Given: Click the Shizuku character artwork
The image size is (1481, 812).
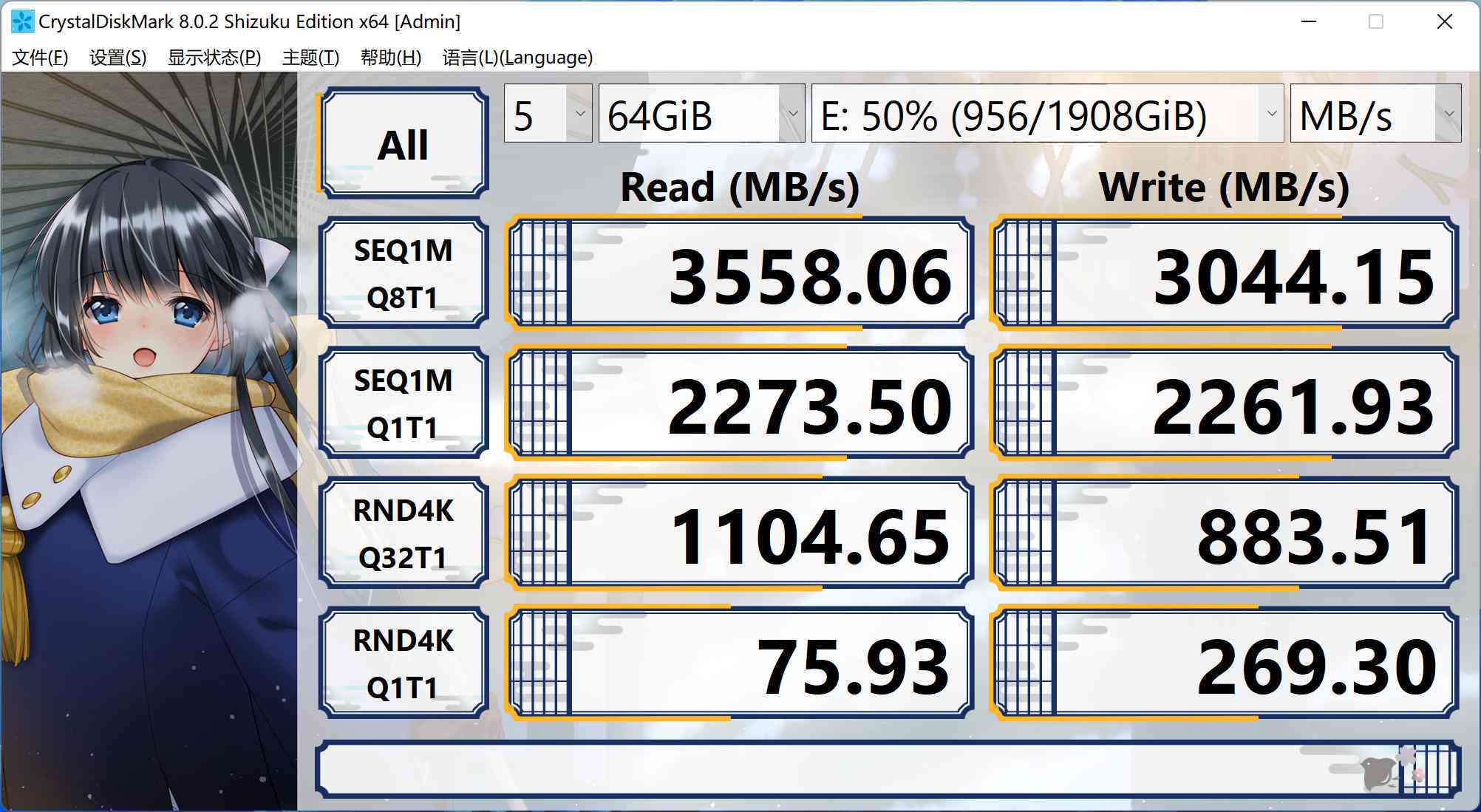Looking at the screenshot, I should [149, 441].
